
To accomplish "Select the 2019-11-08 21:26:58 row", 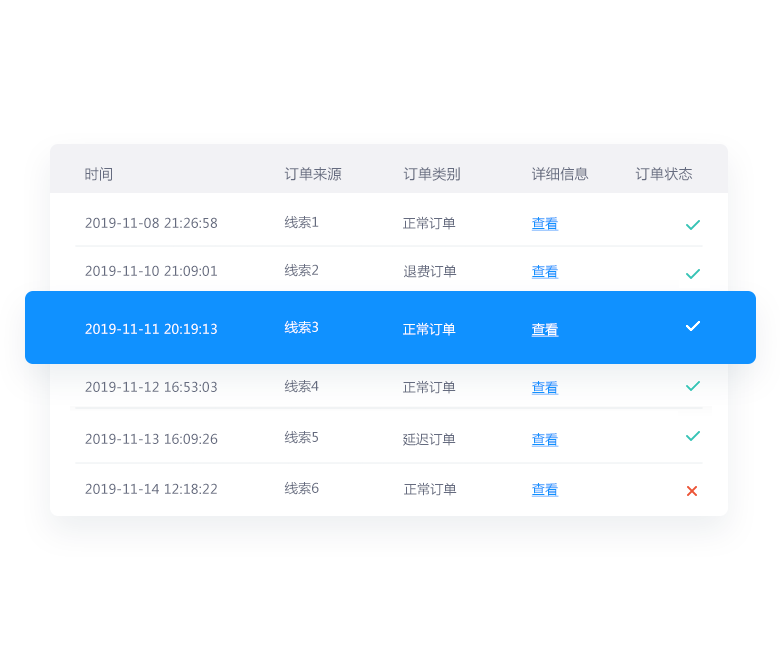I will pos(151,223).
